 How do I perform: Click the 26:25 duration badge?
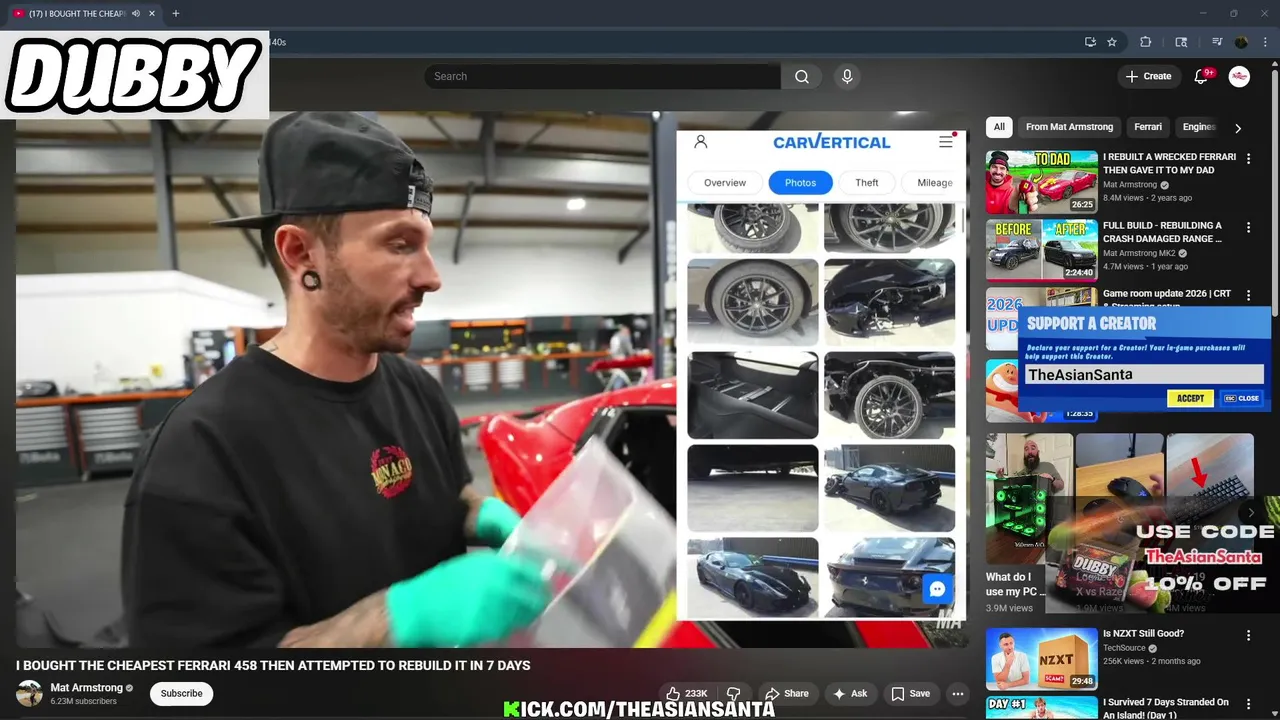pyautogui.click(x=1082, y=204)
